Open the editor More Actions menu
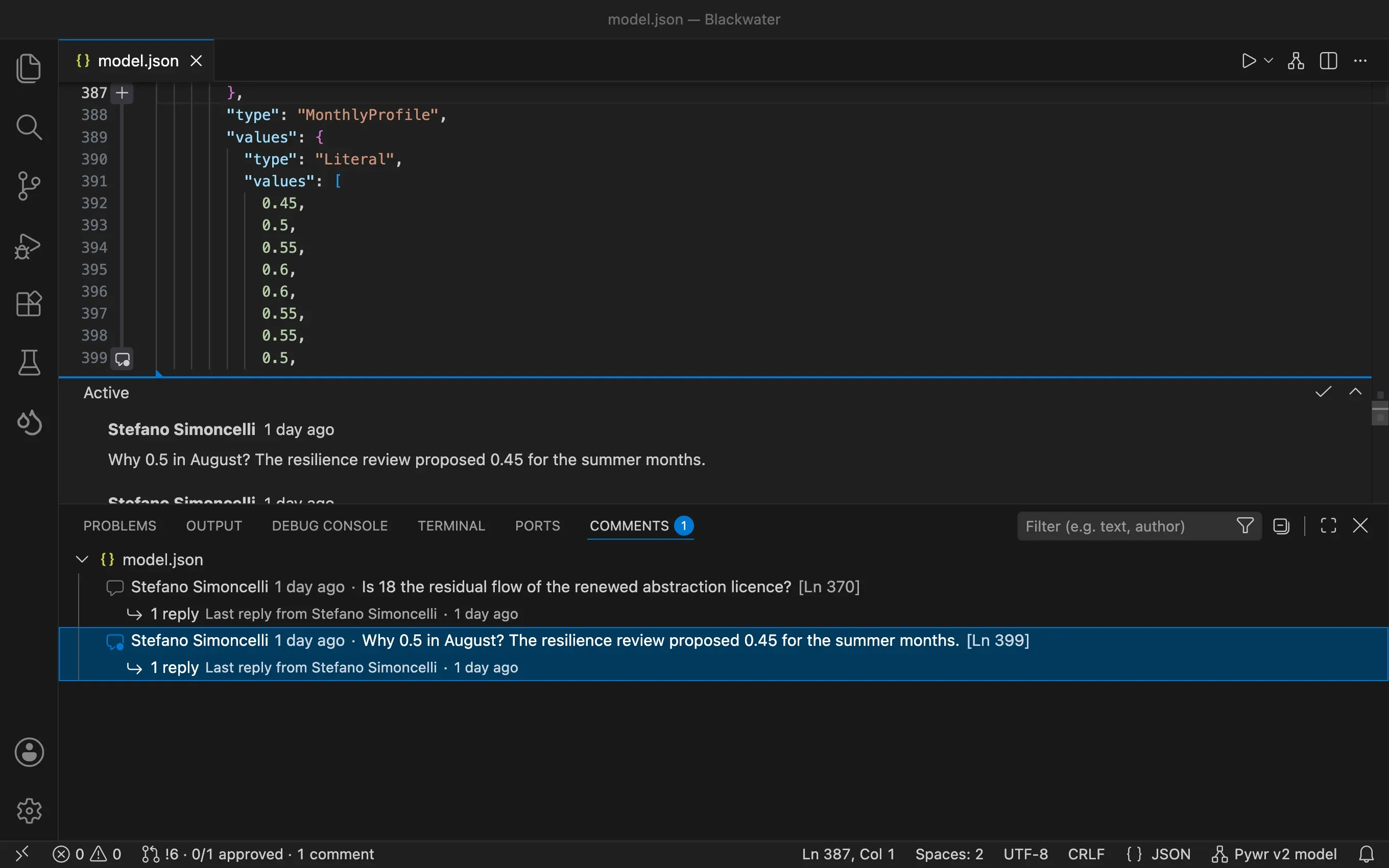Screen dimensions: 1389x868 click(1360, 61)
